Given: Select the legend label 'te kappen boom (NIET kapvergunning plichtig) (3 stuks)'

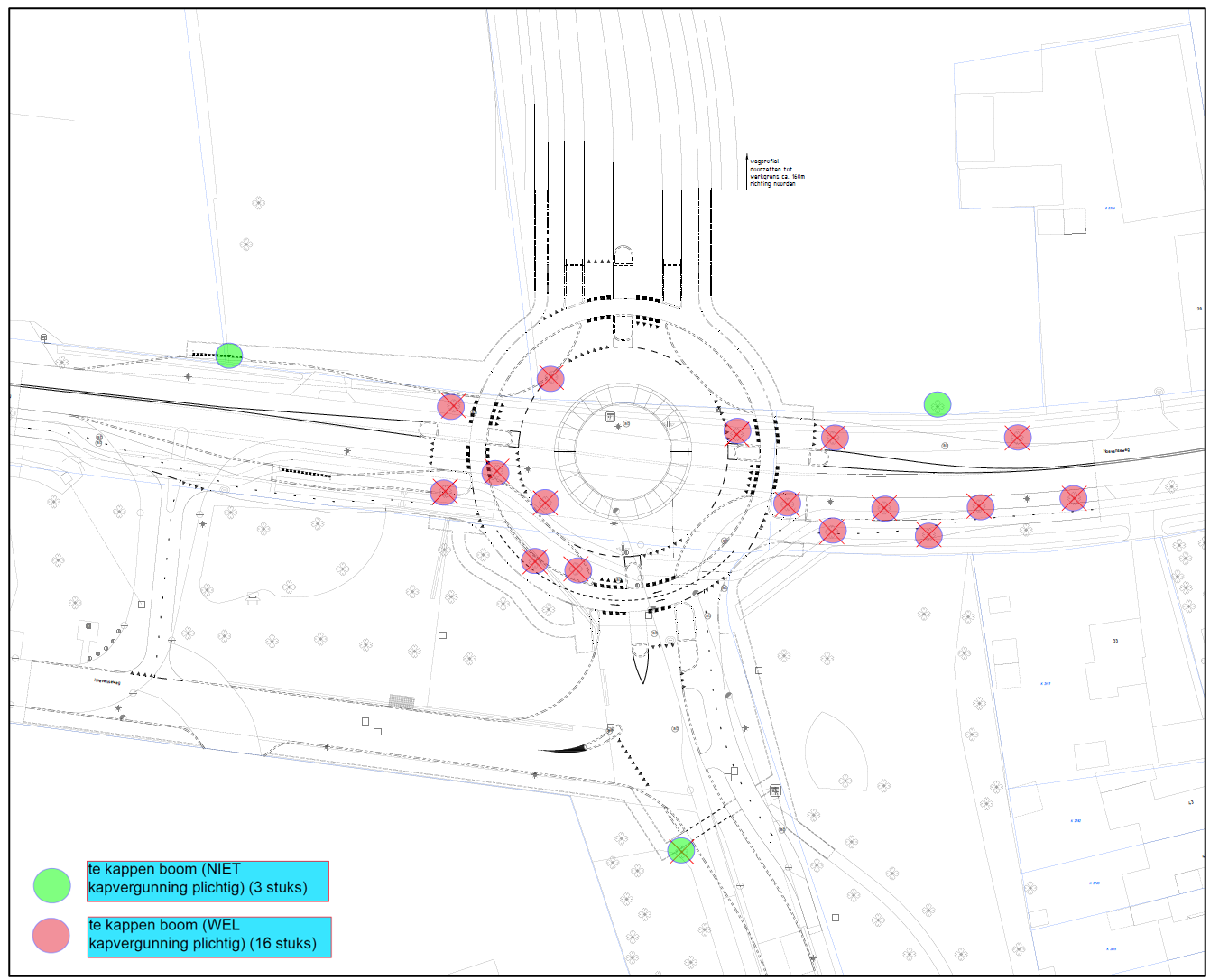Looking at the screenshot, I should coord(208,881).
